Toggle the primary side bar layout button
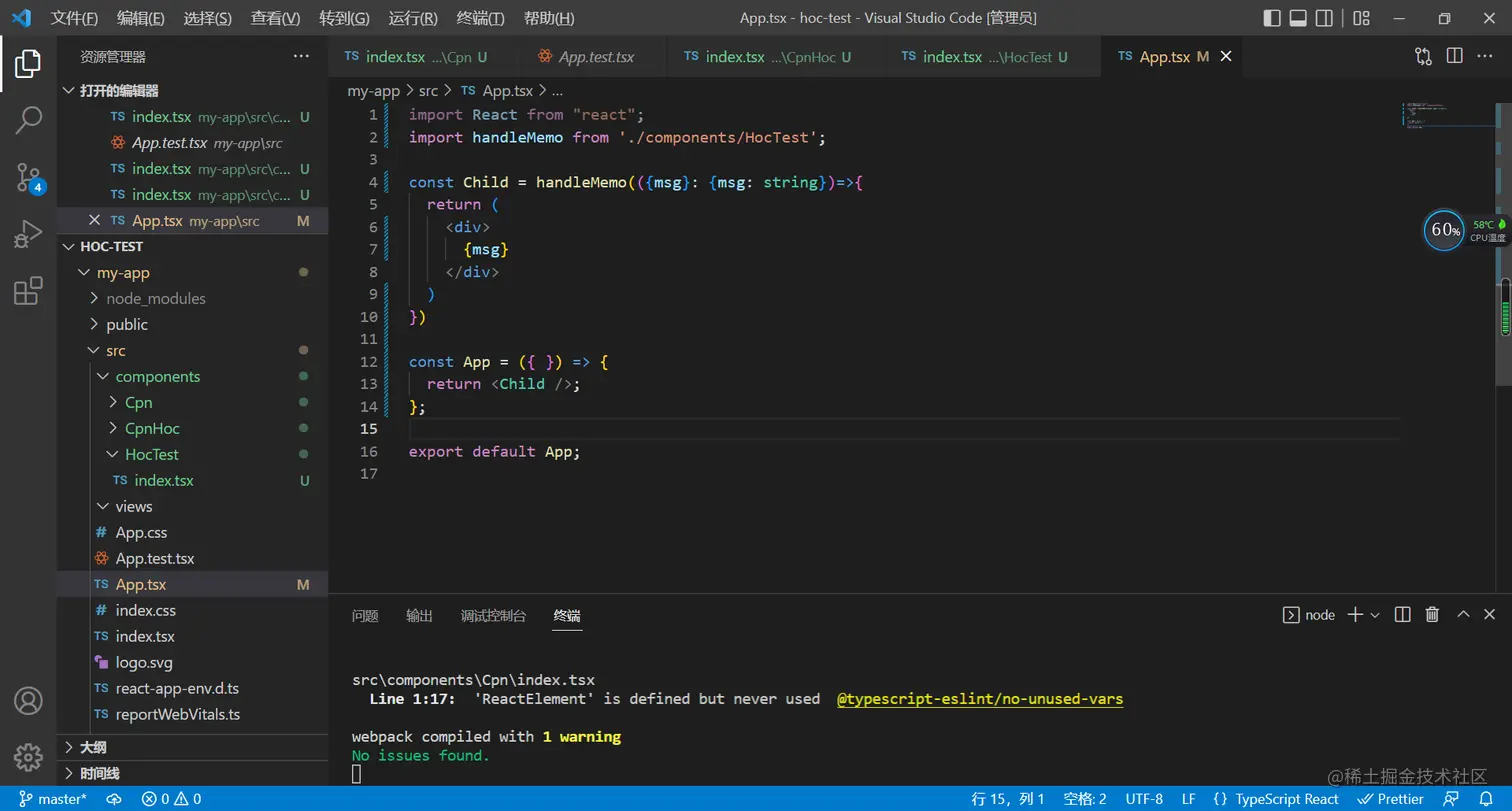Viewport: 1512px width, 811px height. [x=1272, y=18]
